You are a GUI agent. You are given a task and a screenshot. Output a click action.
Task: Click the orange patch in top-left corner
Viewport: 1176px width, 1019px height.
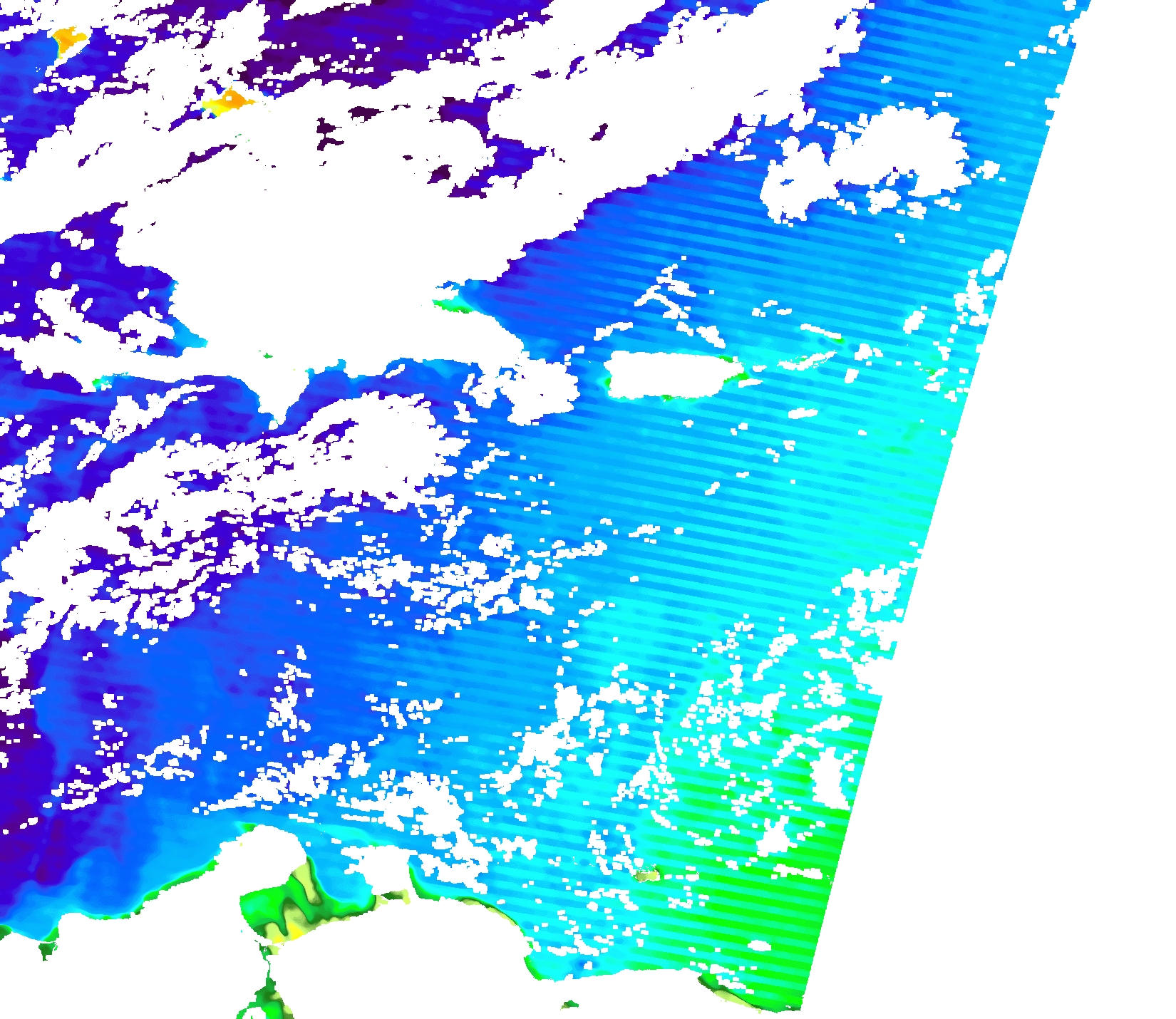click(x=69, y=41)
